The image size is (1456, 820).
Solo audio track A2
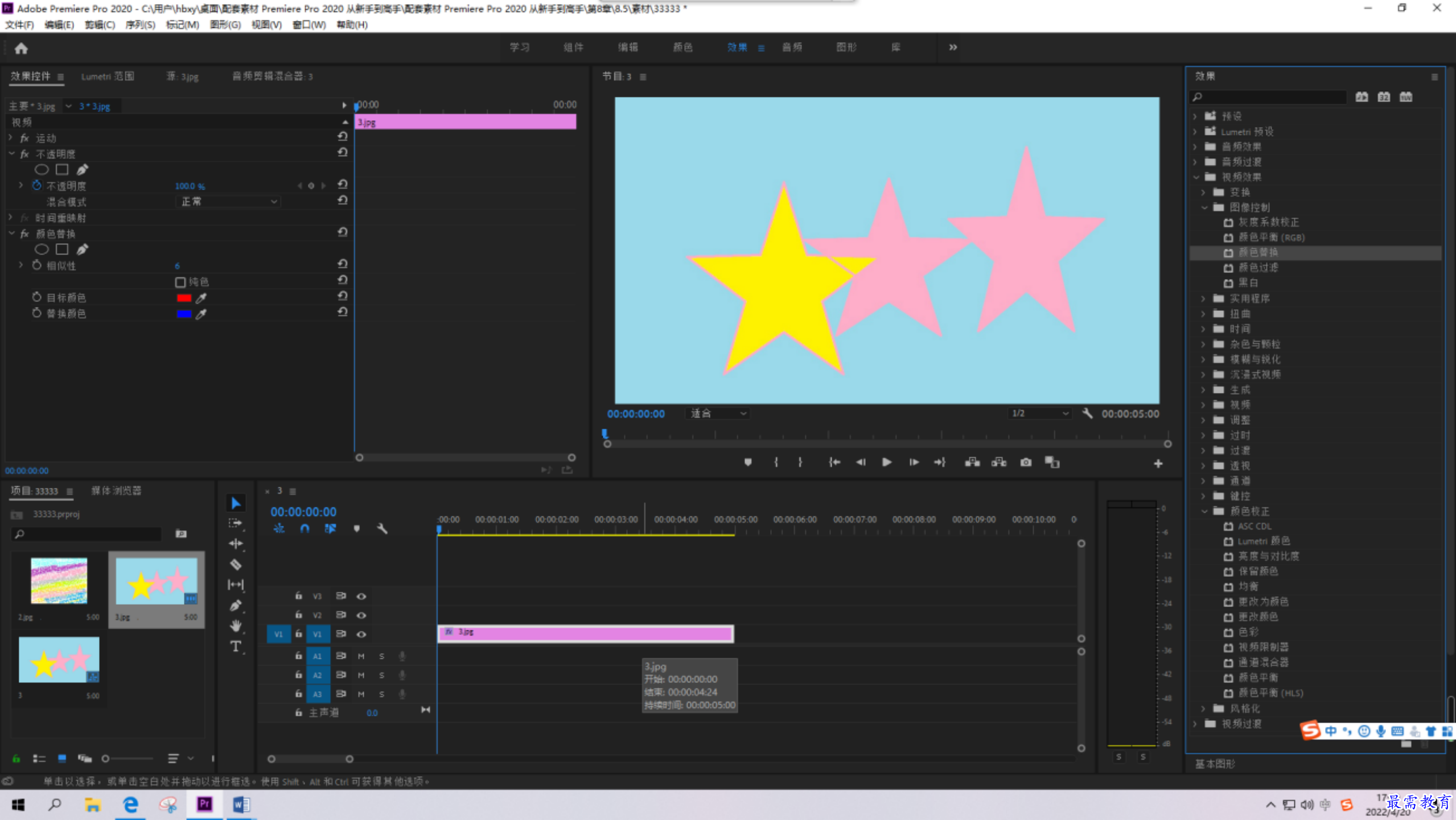click(382, 675)
